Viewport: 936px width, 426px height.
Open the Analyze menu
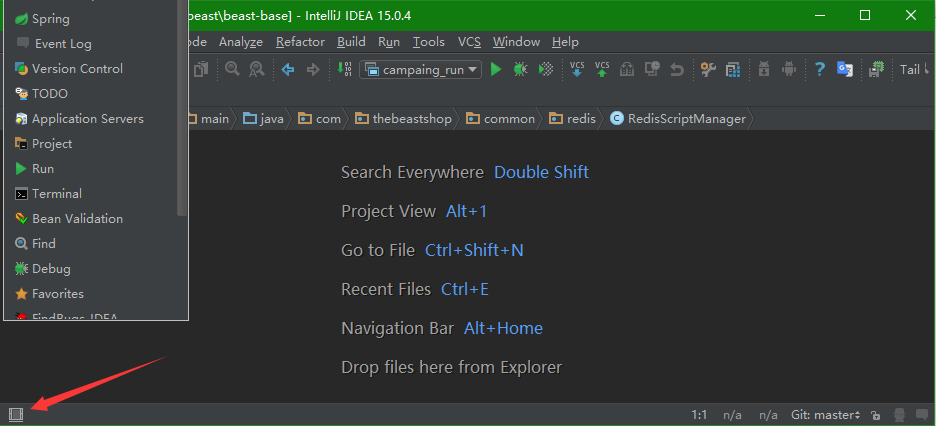241,42
